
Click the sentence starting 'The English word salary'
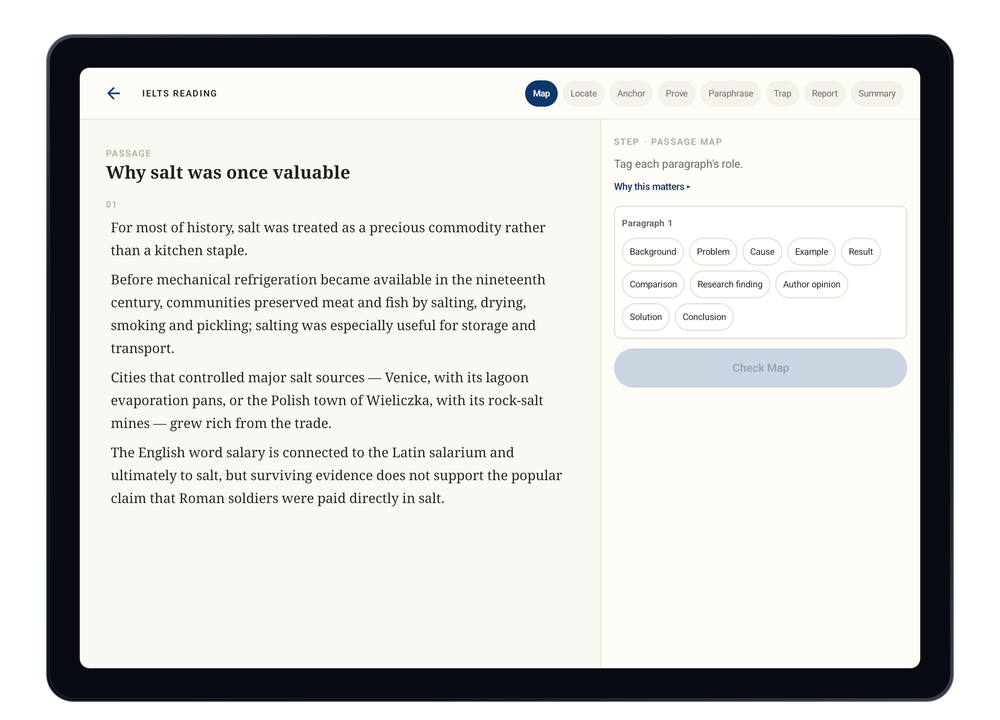click(336, 475)
